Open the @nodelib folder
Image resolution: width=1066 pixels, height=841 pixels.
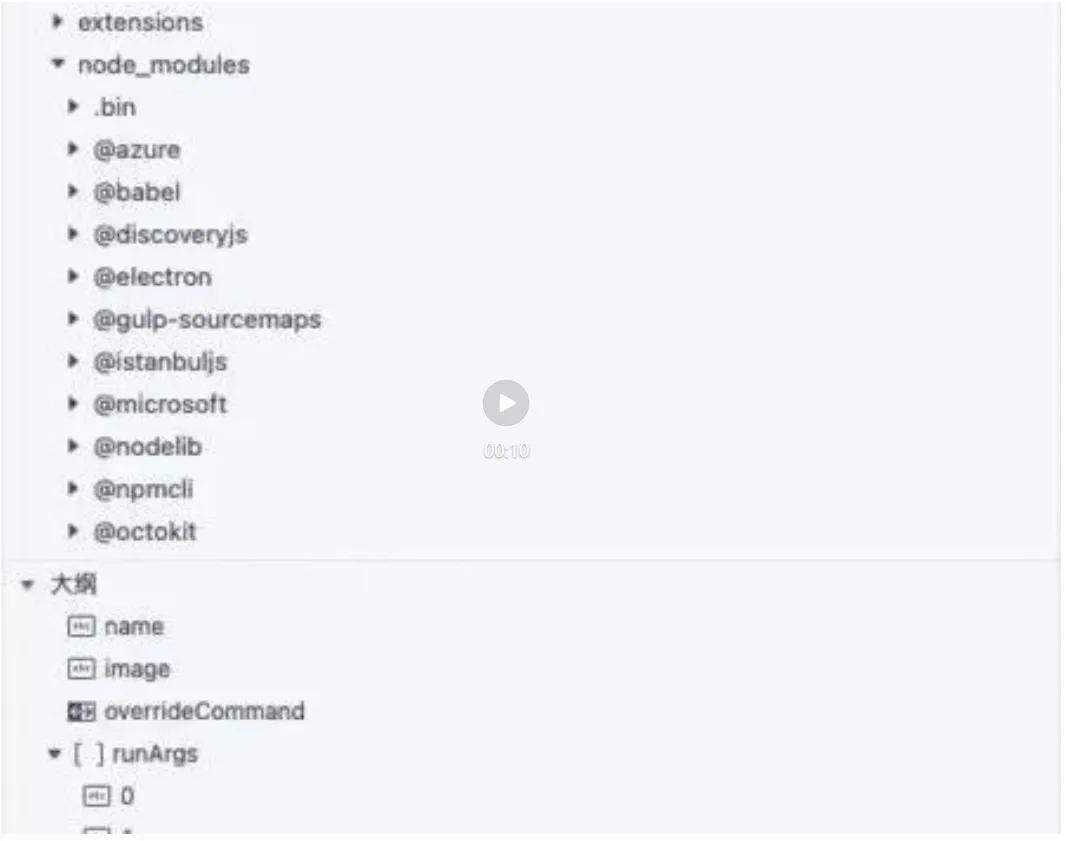[147, 447]
